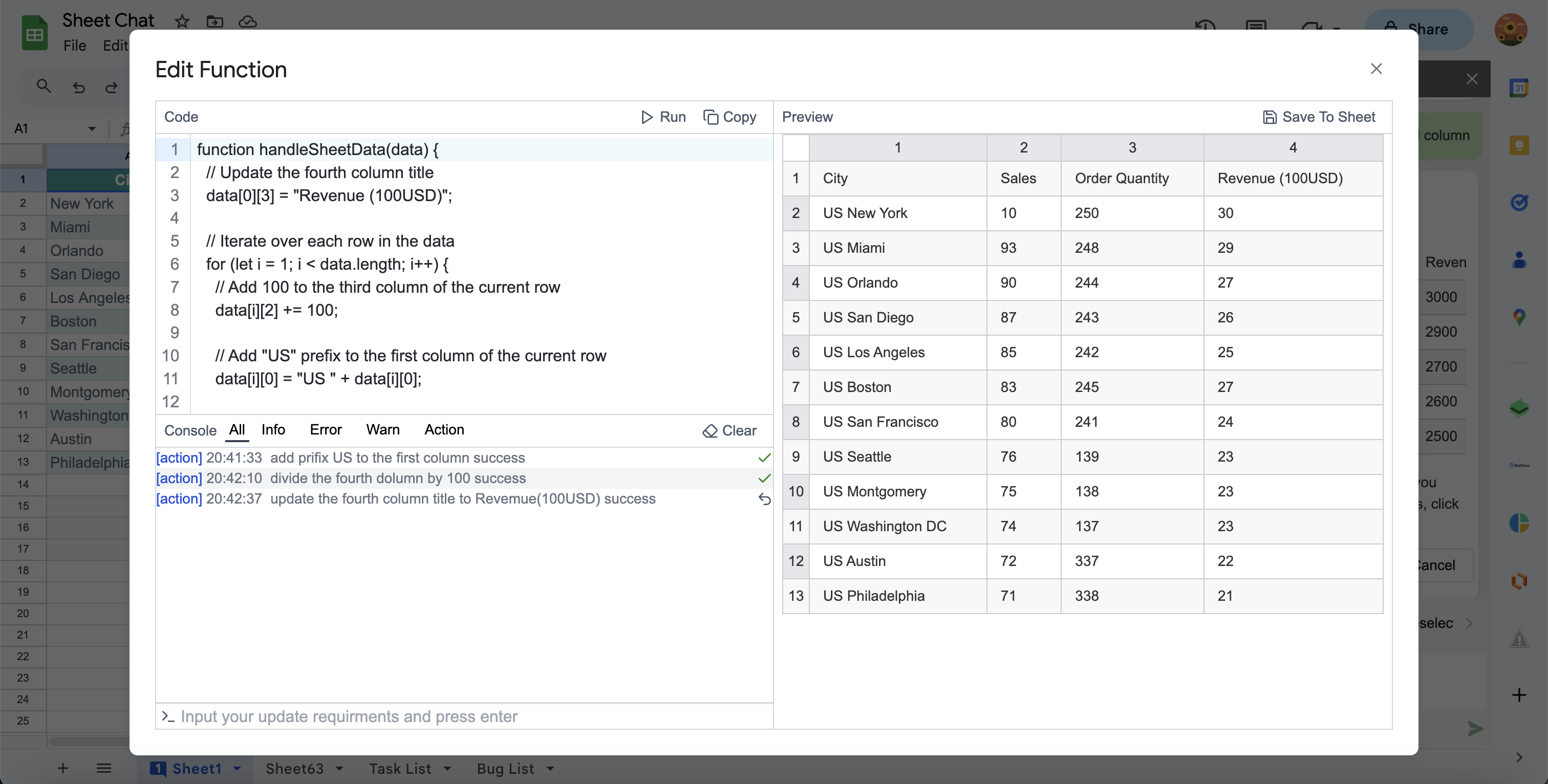Click the Share button

(x=1419, y=29)
